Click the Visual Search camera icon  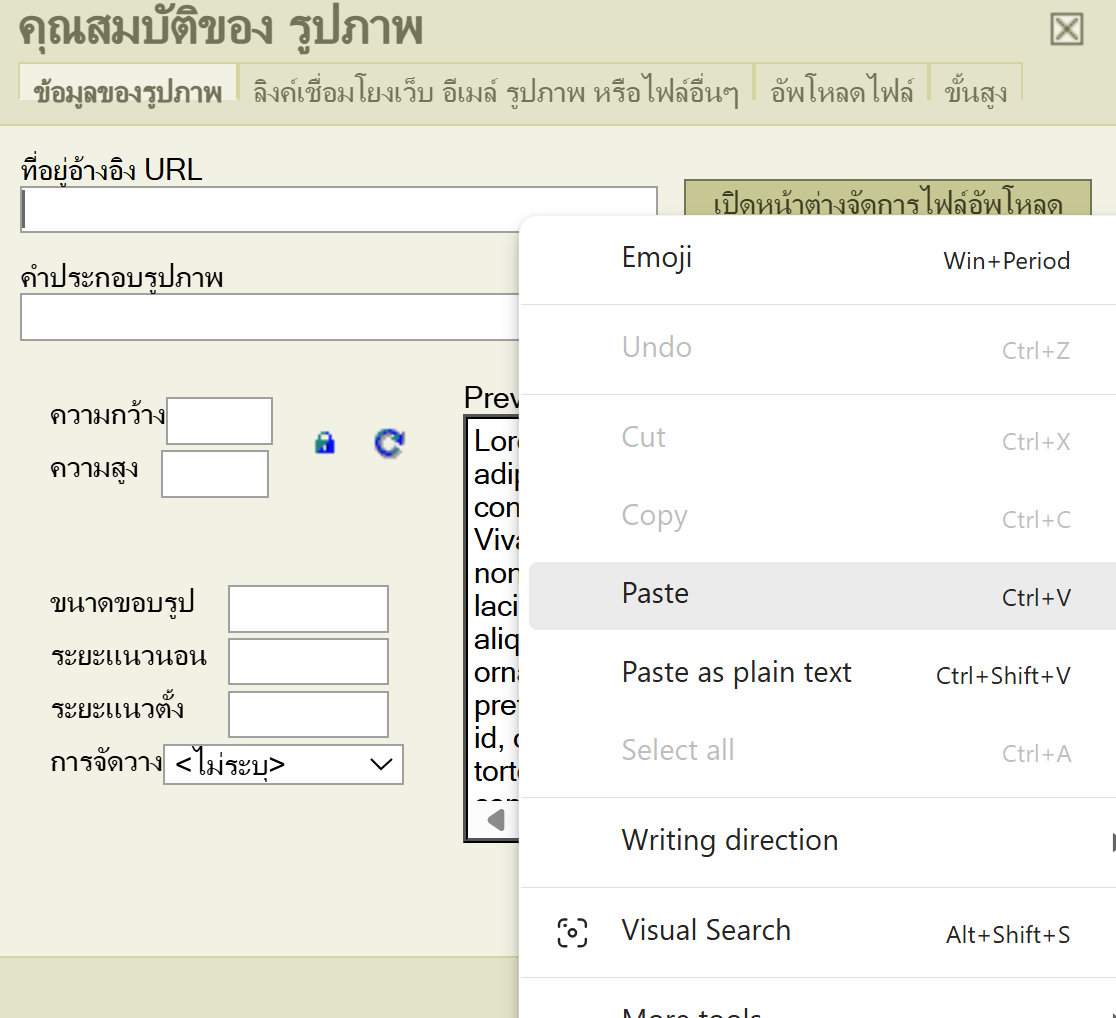(x=572, y=932)
